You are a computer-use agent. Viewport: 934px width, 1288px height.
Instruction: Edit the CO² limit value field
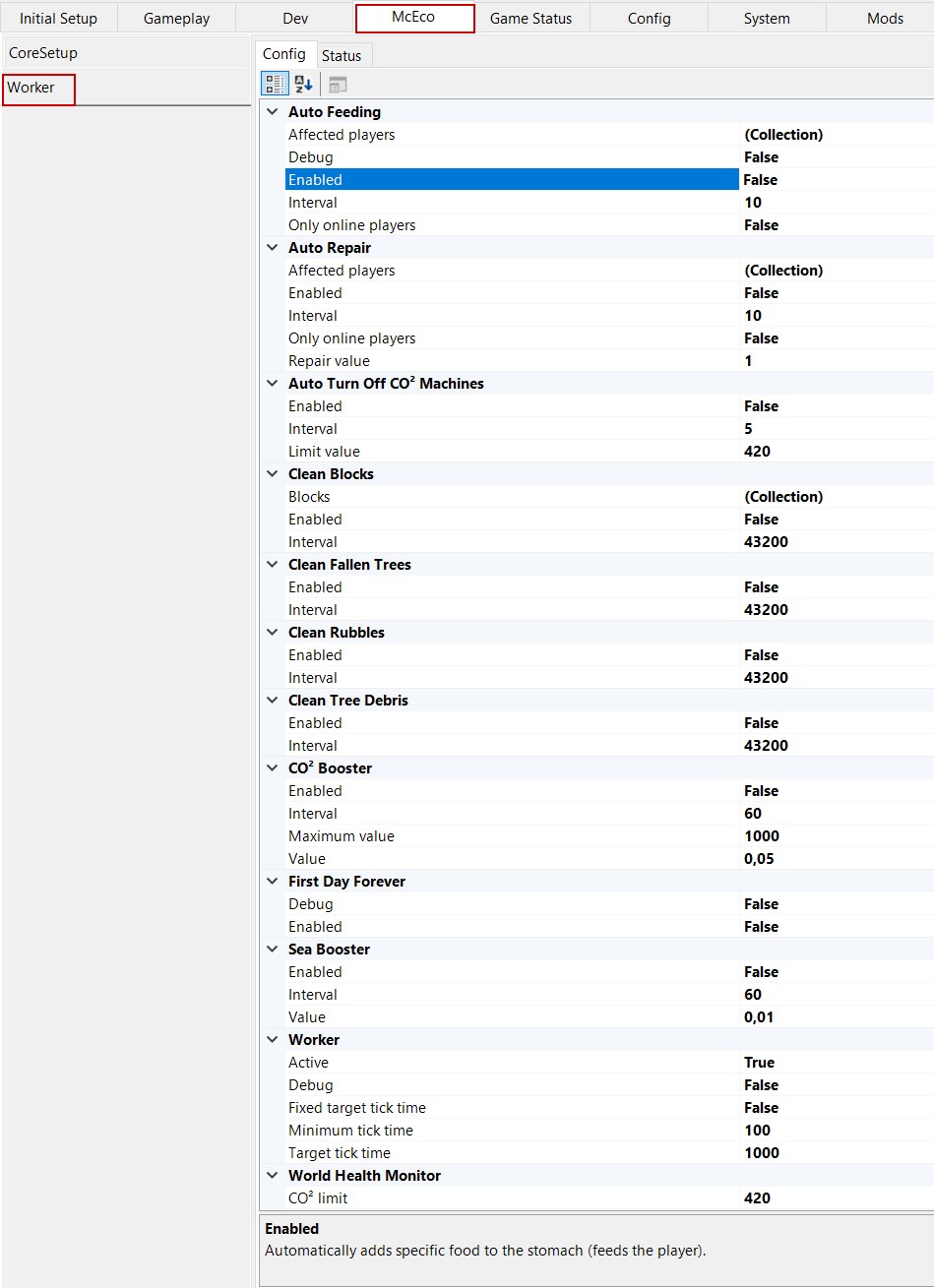click(837, 1198)
